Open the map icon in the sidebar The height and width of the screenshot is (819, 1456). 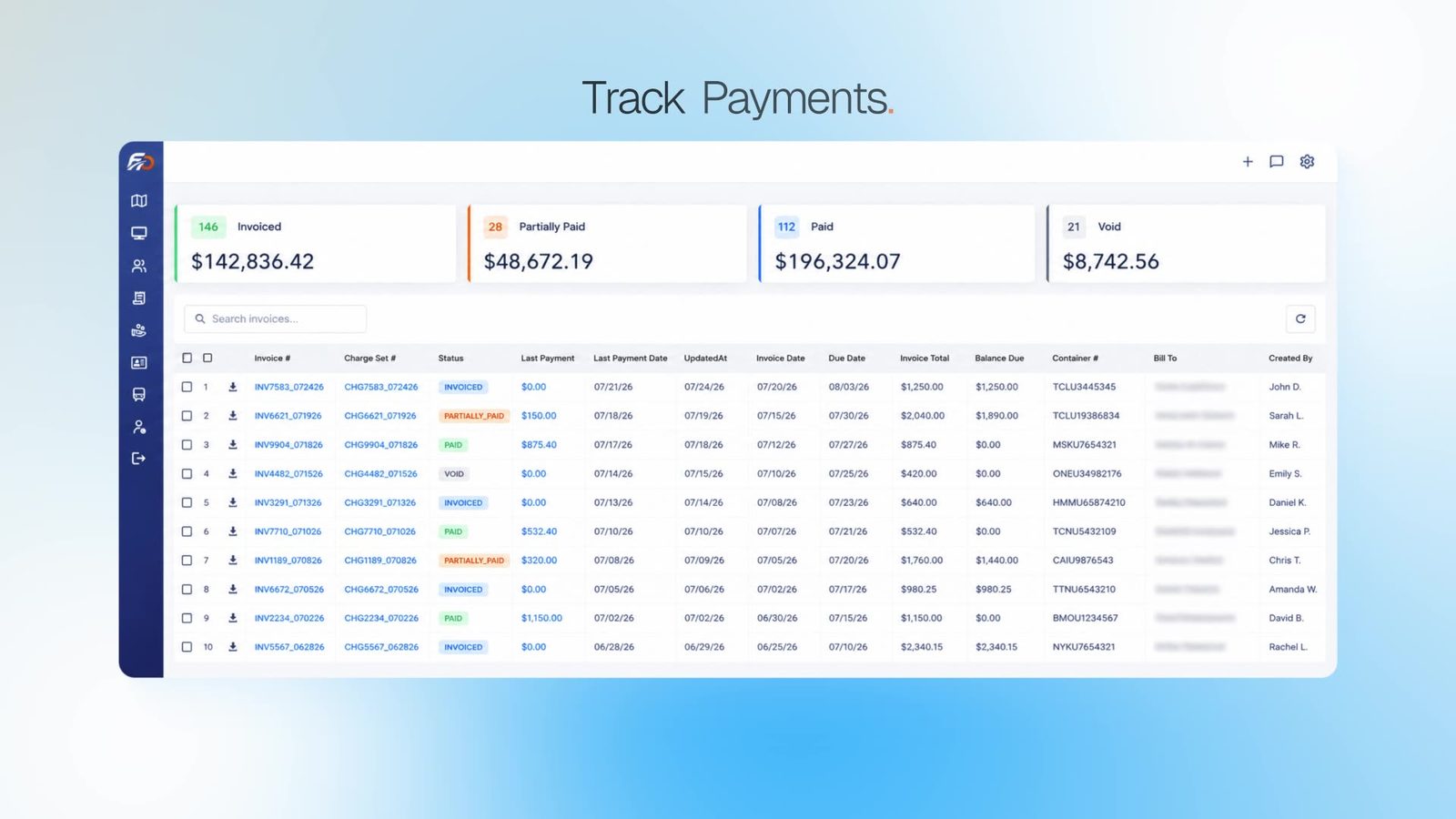(x=139, y=201)
